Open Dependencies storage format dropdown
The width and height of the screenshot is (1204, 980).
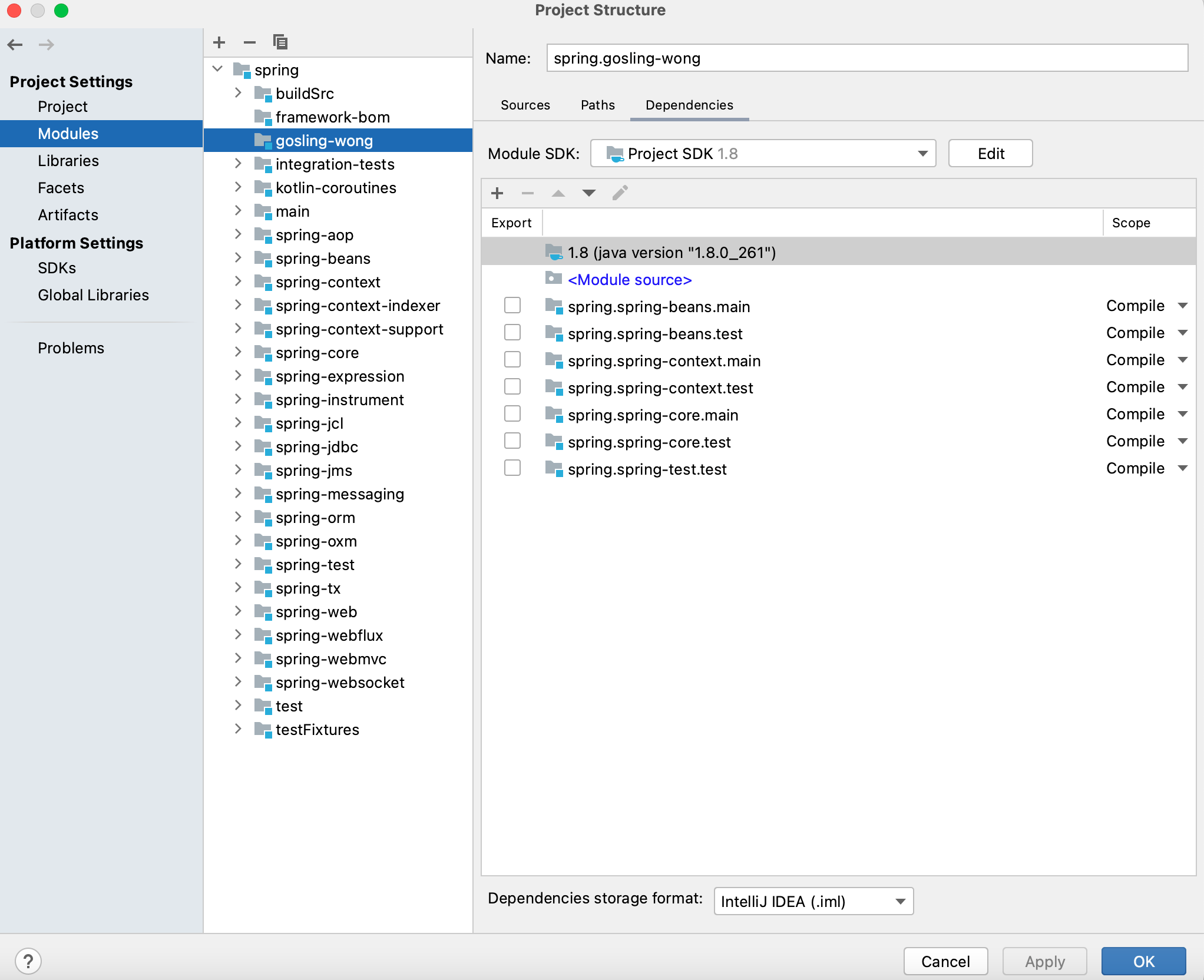(x=813, y=901)
